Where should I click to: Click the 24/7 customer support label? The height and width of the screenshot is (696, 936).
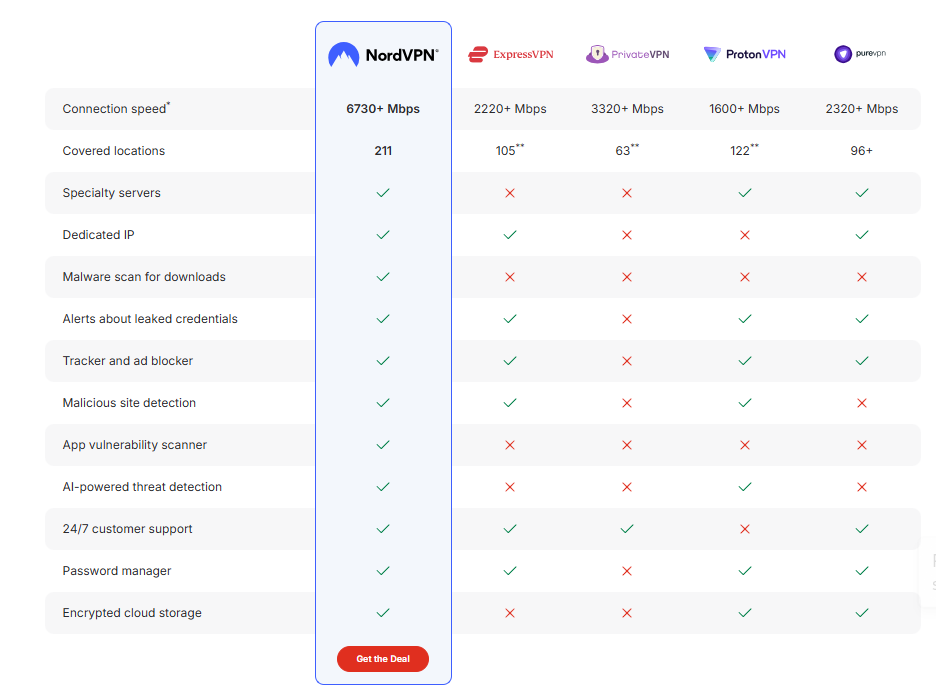pos(127,529)
